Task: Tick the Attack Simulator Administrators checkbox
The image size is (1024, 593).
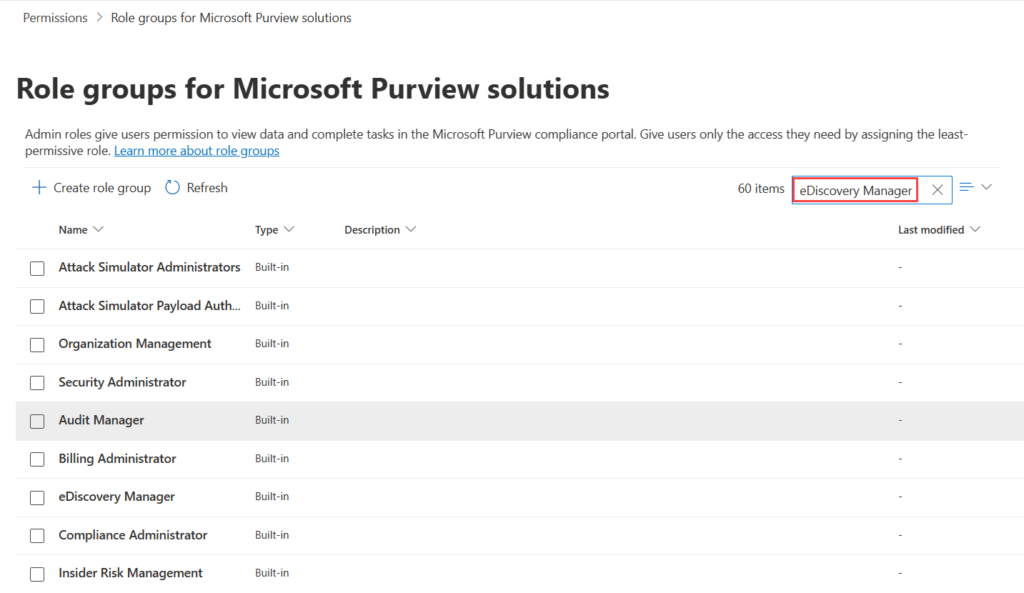Action: (x=37, y=268)
